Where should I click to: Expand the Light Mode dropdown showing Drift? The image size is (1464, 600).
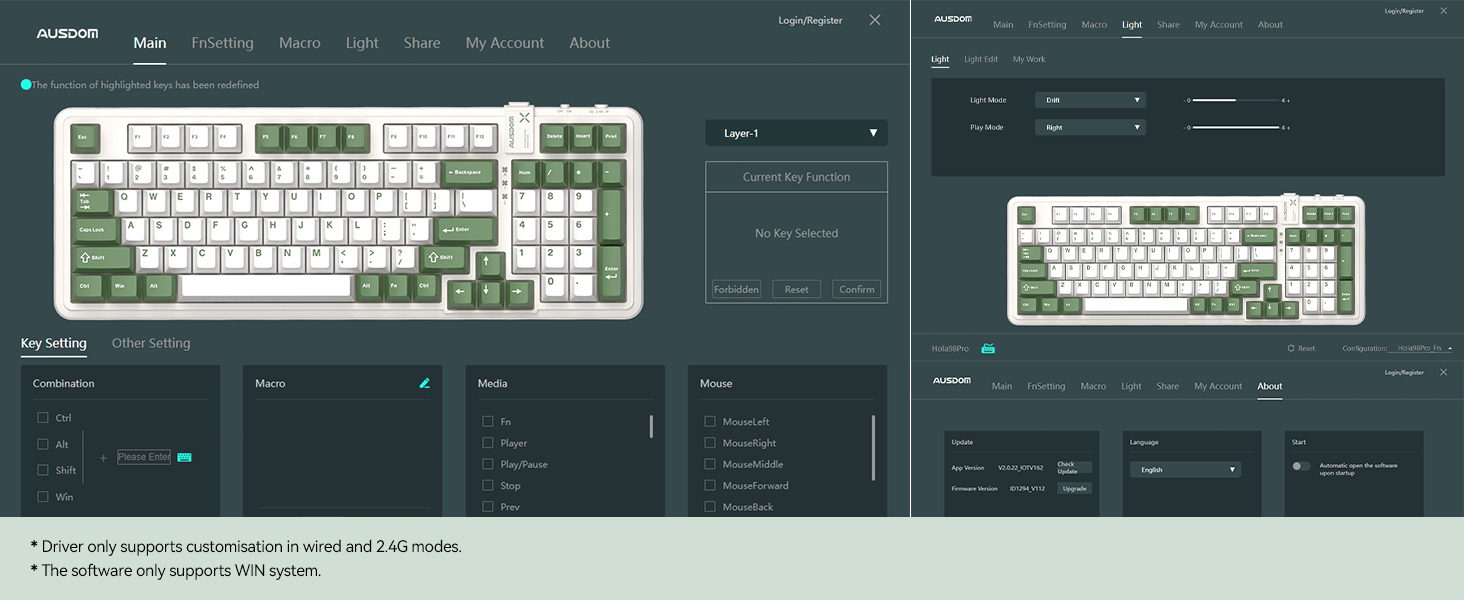point(1090,100)
